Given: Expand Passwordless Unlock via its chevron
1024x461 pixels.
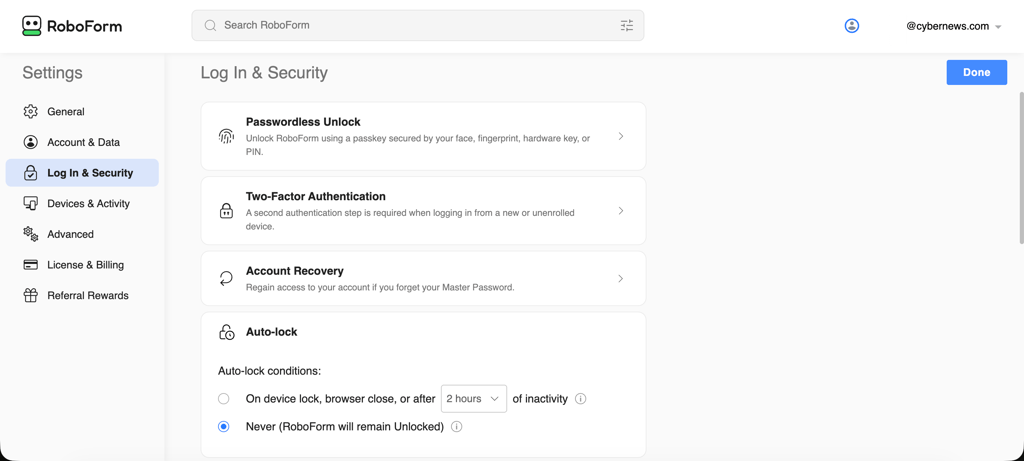Looking at the screenshot, I should 621,136.
